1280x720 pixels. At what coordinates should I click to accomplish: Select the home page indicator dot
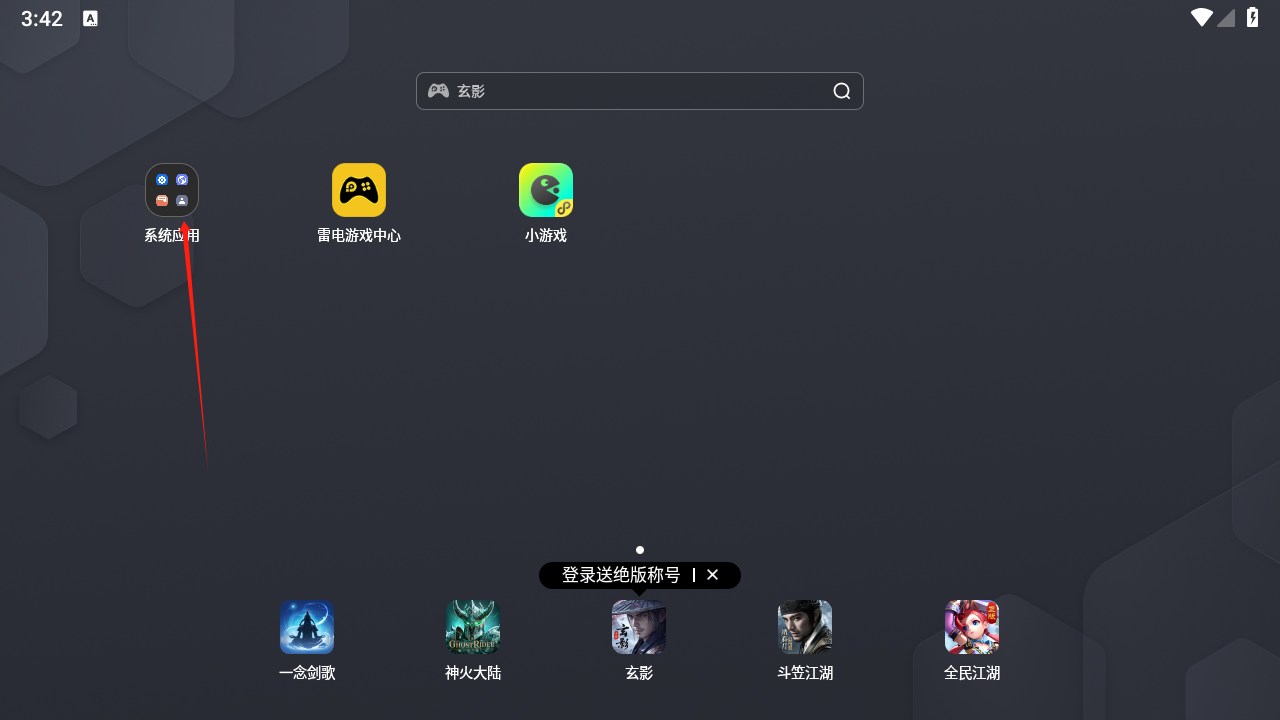pos(640,550)
